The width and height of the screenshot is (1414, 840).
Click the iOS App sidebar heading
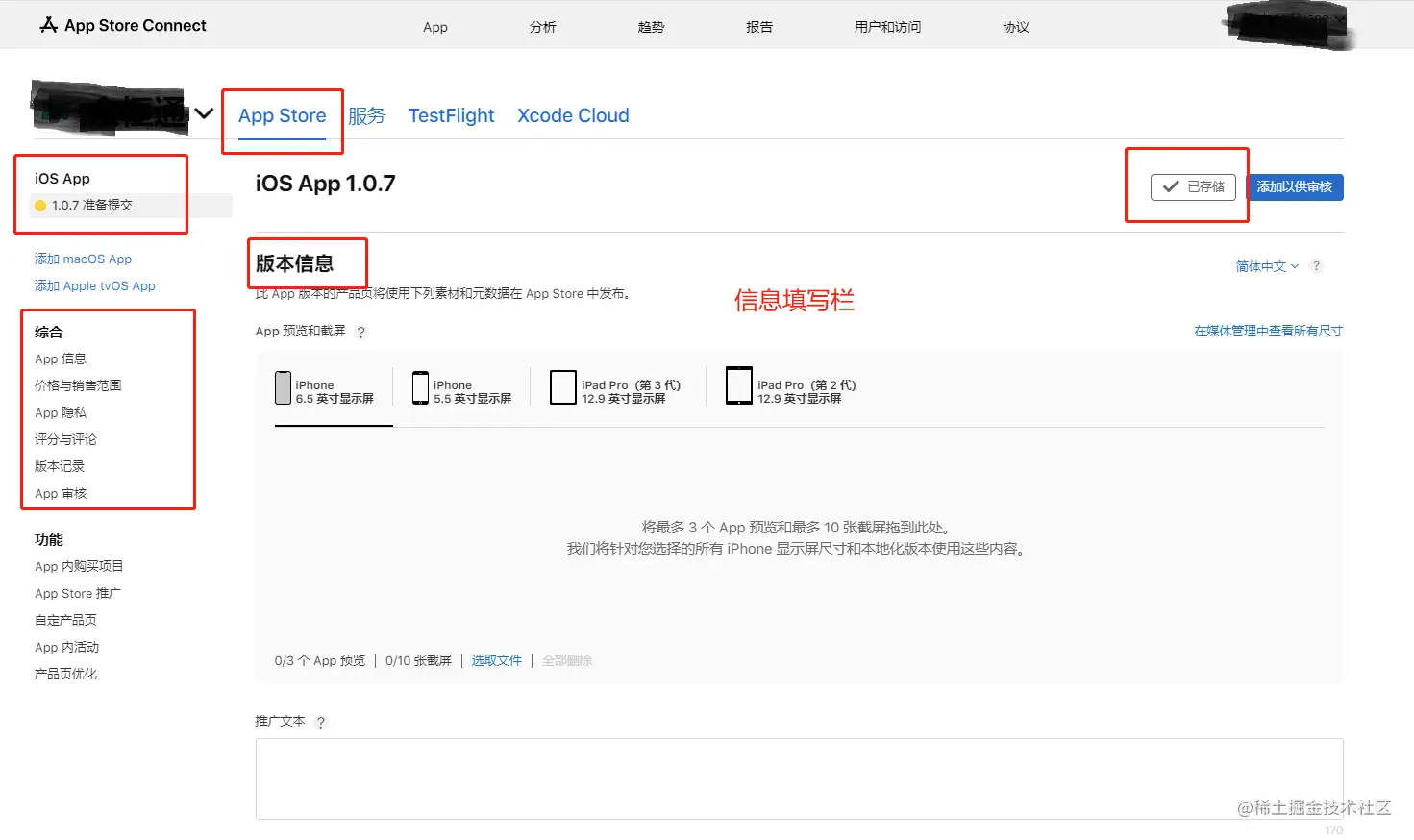pos(62,179)
